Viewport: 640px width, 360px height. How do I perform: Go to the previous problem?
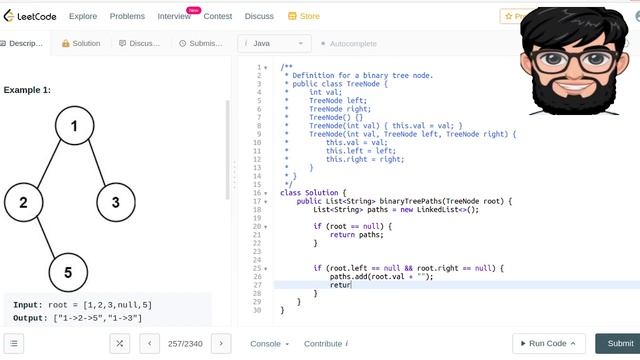pos(149,344)
